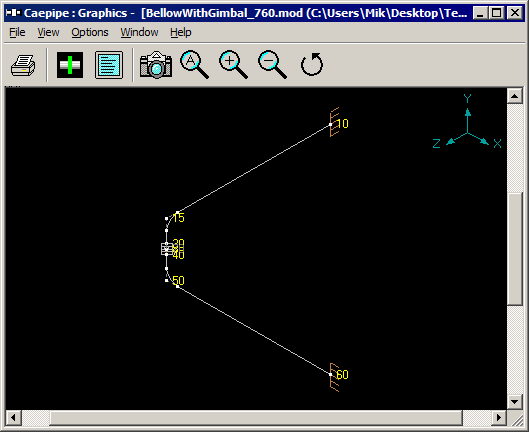Click horizontal scrollbar left arrow
The height and width of the screenshot is (432, 529).
(x=13, y=418)
